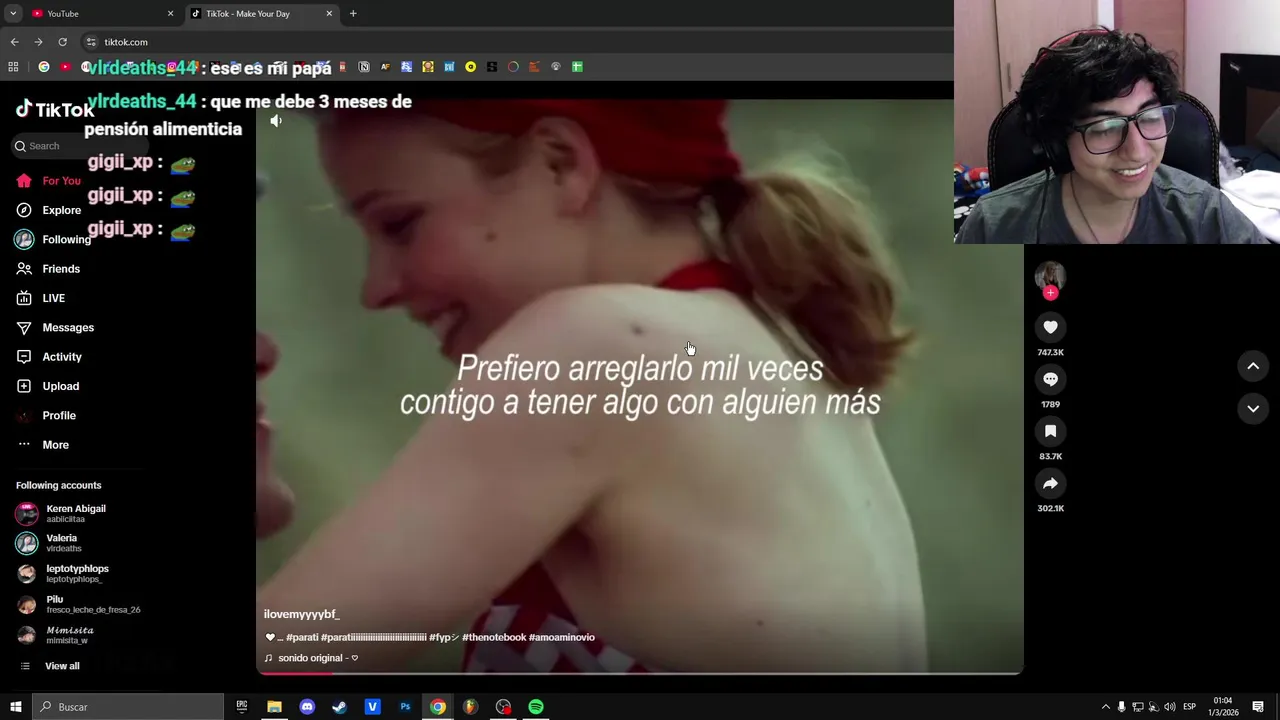Open Epic Games from the taskbar
This screenshot has width=1280, height=720.
pos(241,707)
